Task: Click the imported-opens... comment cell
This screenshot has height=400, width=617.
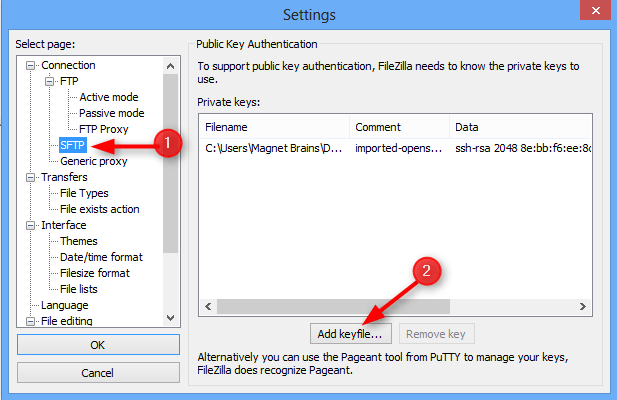Action: click(398, 148)
